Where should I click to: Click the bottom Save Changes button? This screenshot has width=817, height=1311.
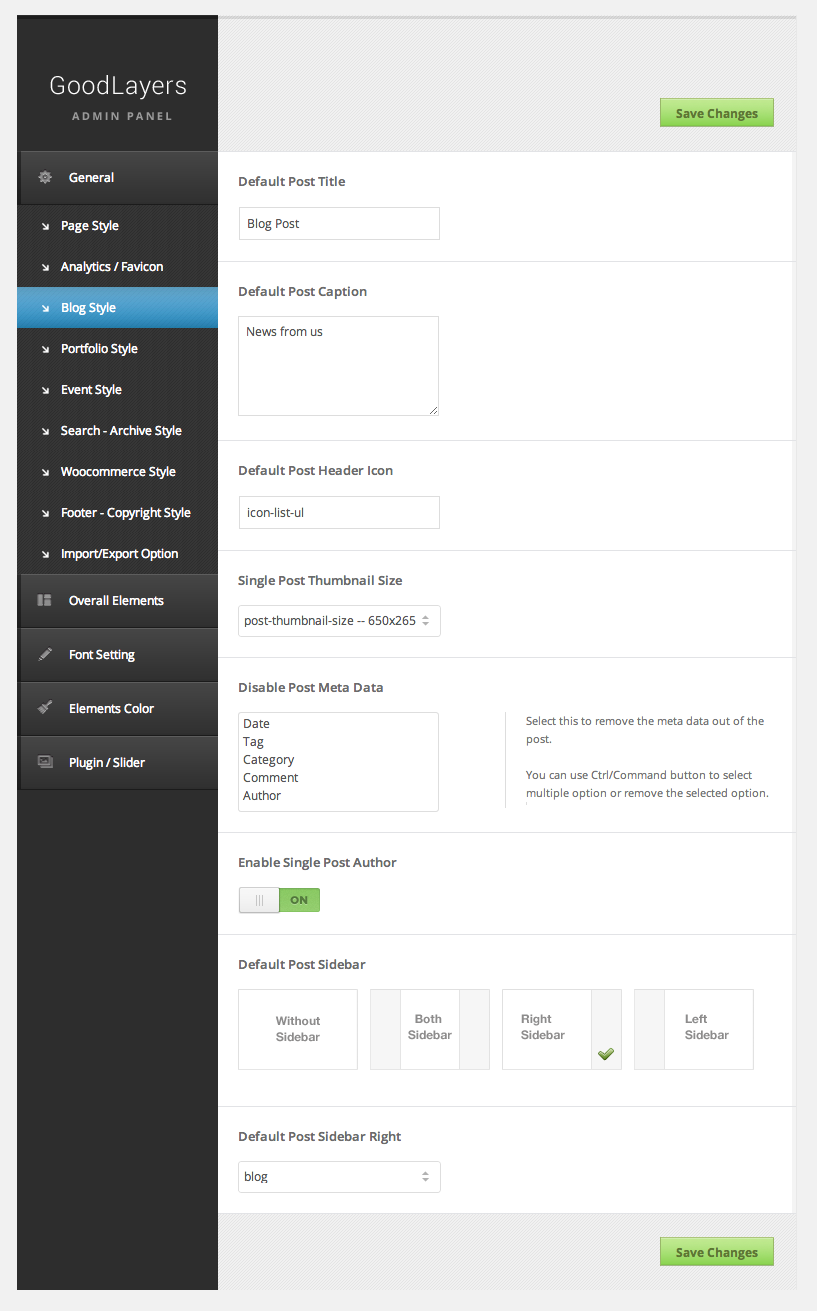(716, 1252)
